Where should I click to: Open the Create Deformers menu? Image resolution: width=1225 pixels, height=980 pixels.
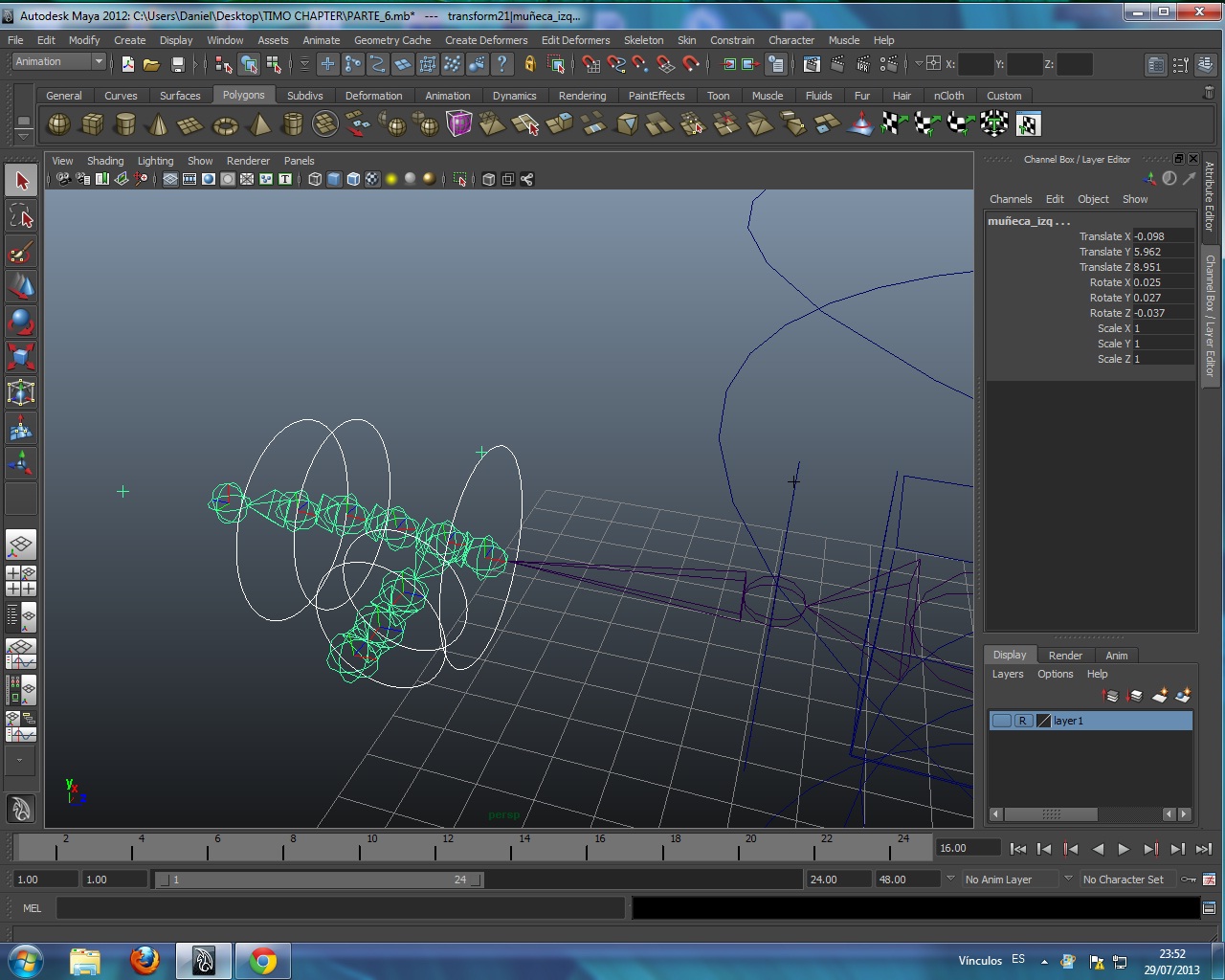[486, 40]
